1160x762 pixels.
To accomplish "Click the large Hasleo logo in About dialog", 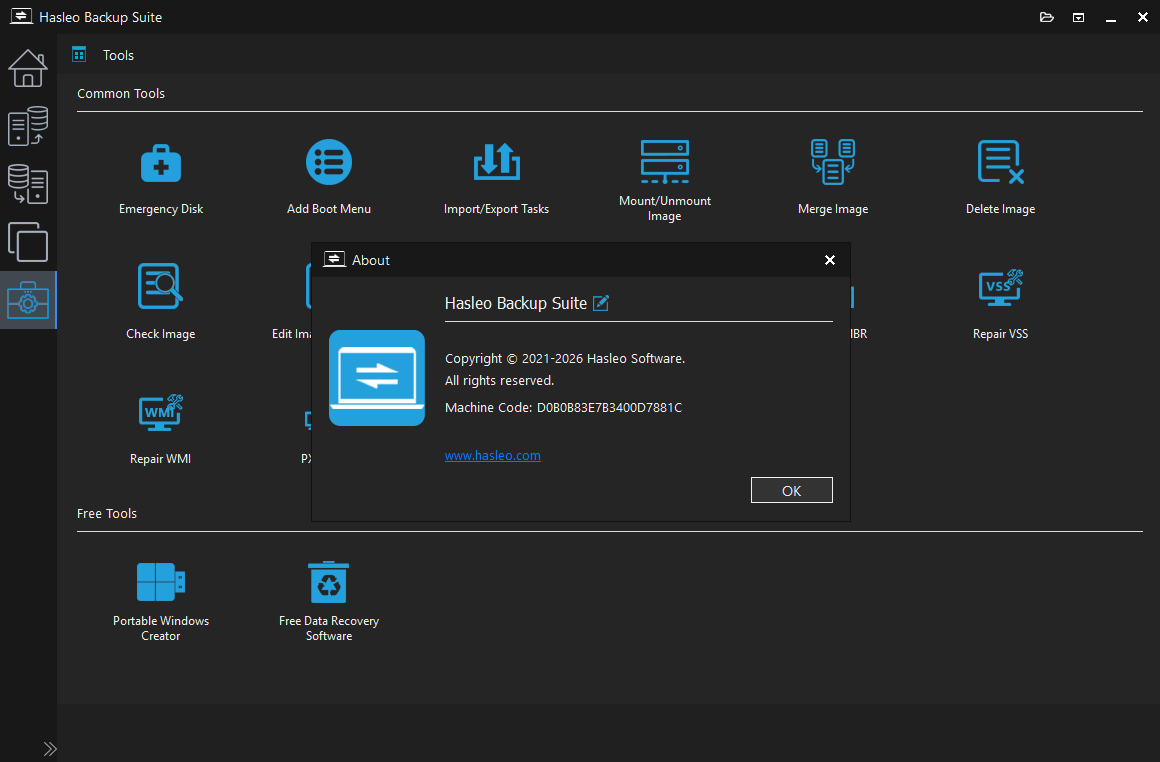I will click(x=377, y=378).
